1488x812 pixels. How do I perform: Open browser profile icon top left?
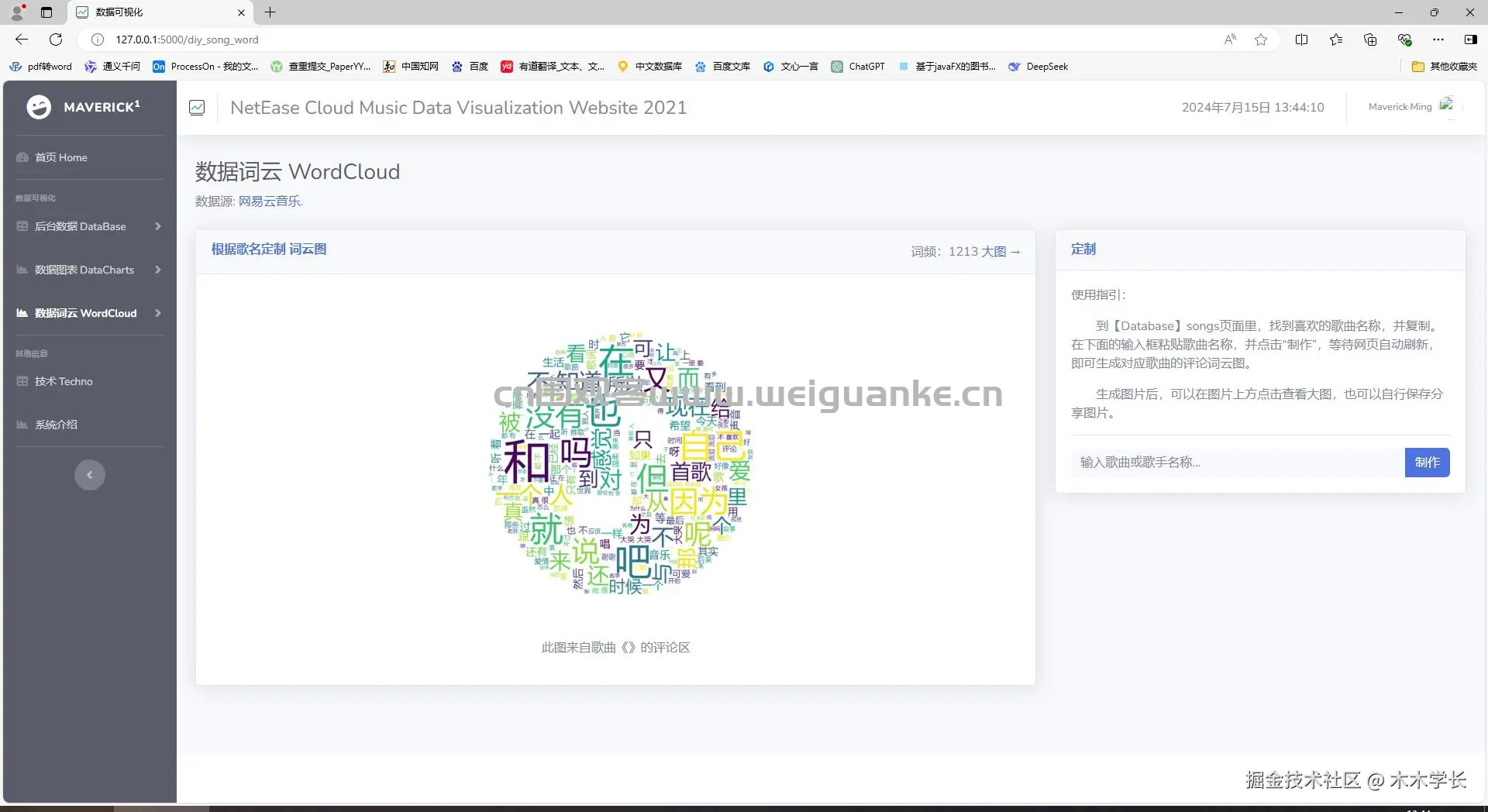tap(17, 12)
